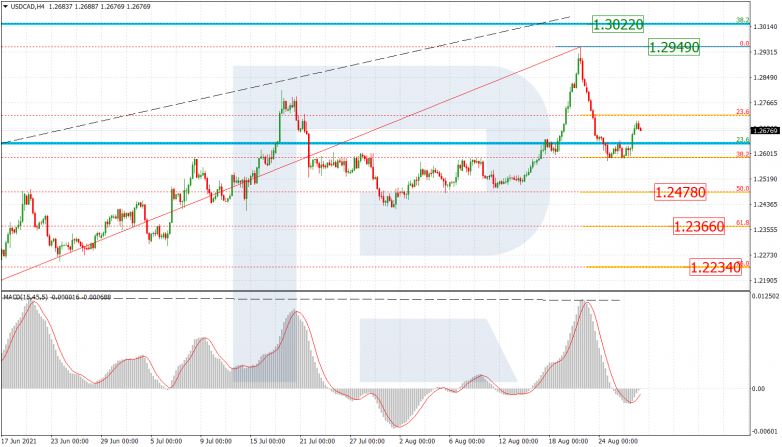
Task: Click 1.27665 on the price scale
Action: (x=766, y=103)
